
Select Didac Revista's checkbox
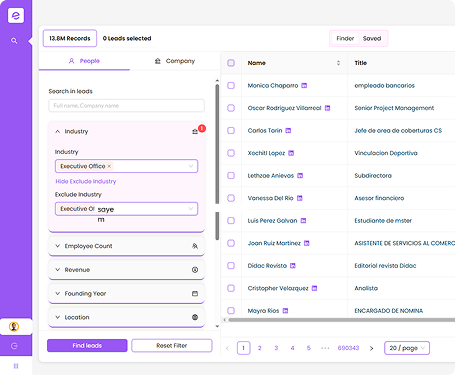point(231,265)
